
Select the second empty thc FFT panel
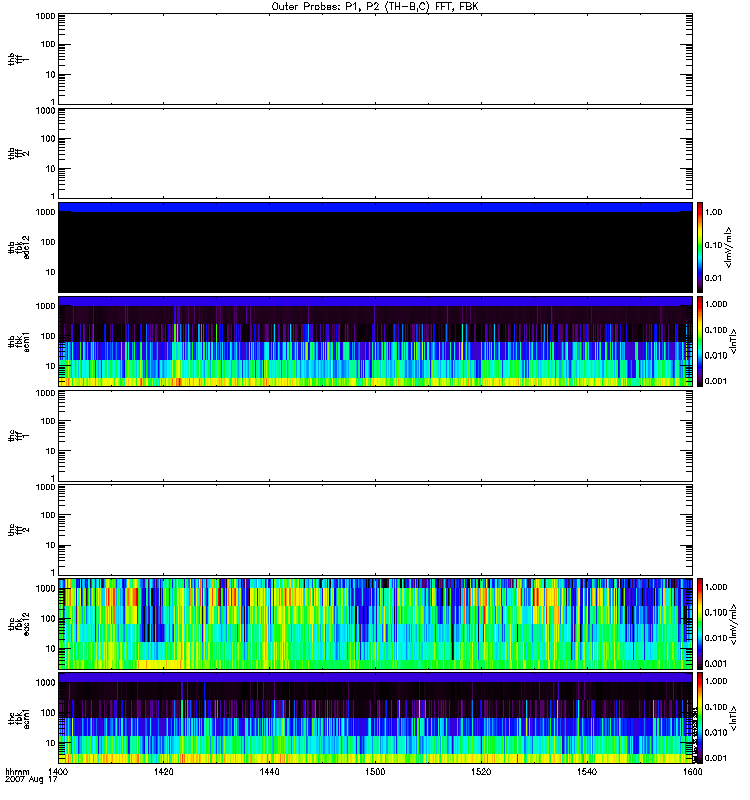(375, 529)
